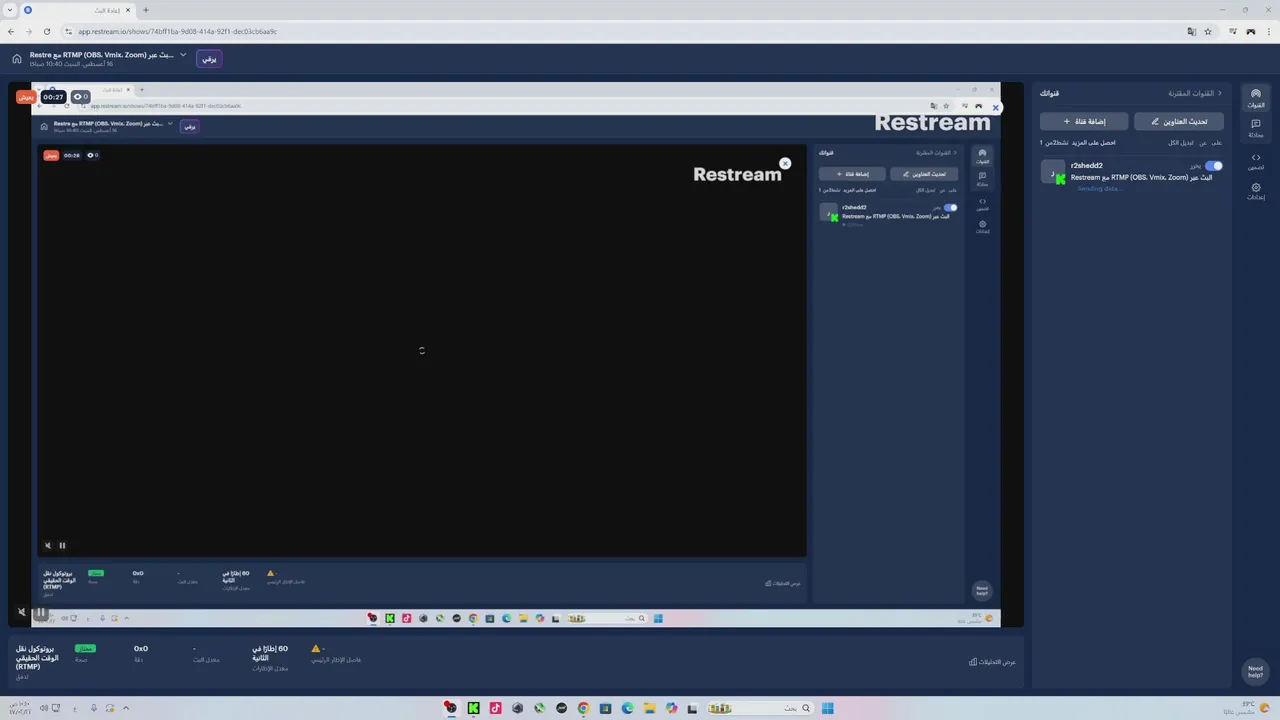Viewport: 1280px width, 720px height.
Task: Click إضافة قناة (add channel) button
Action: [1084, 121]
